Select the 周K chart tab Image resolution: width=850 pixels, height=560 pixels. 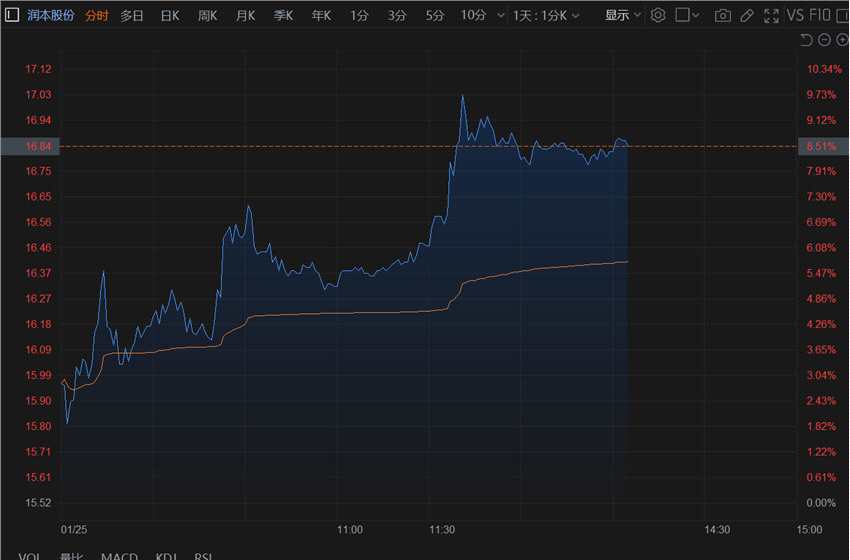point(208,15)
